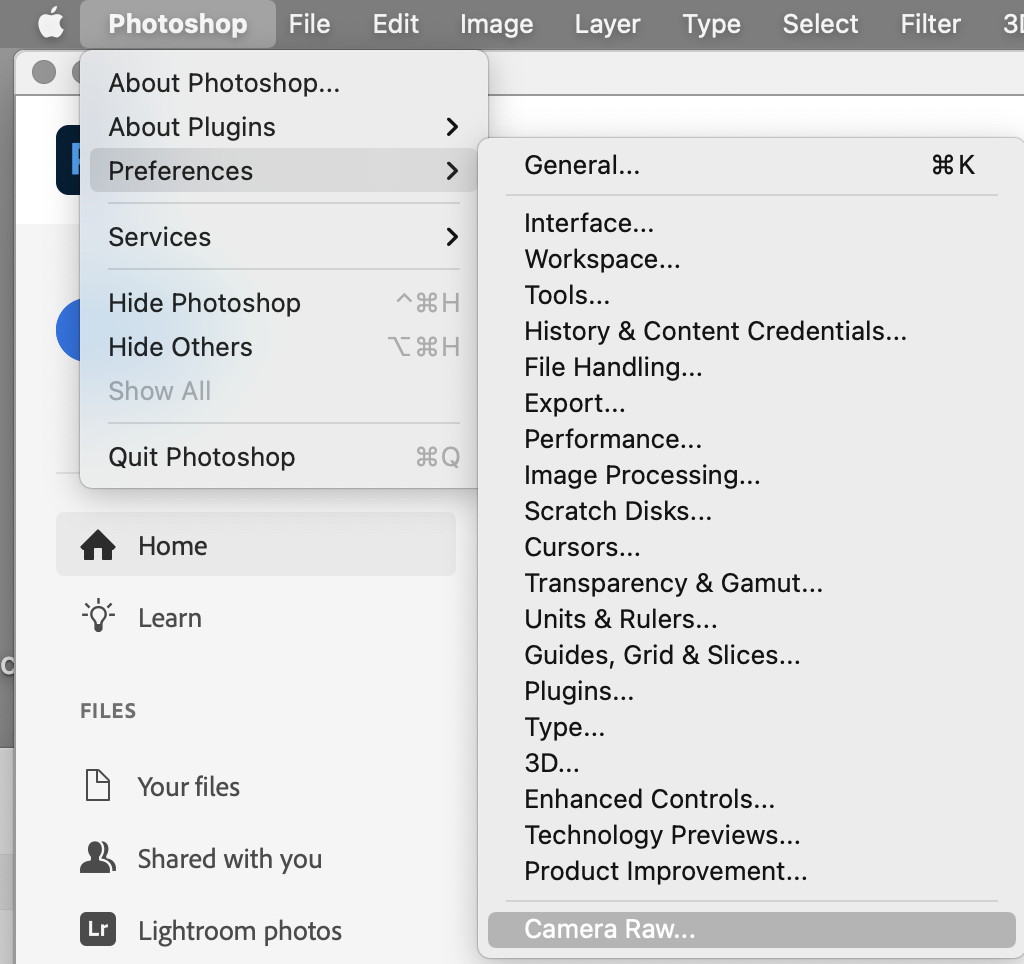The width and height of the screenshot is (1024, 964).
Task: View Your files
Action: (188, 787)
